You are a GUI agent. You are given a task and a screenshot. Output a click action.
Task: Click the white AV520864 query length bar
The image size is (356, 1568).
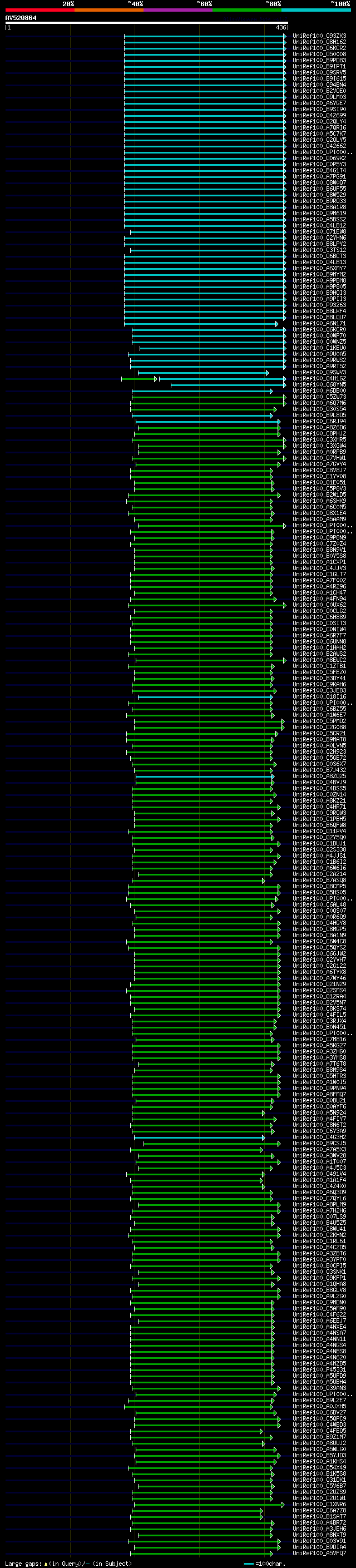click(147, 23)
